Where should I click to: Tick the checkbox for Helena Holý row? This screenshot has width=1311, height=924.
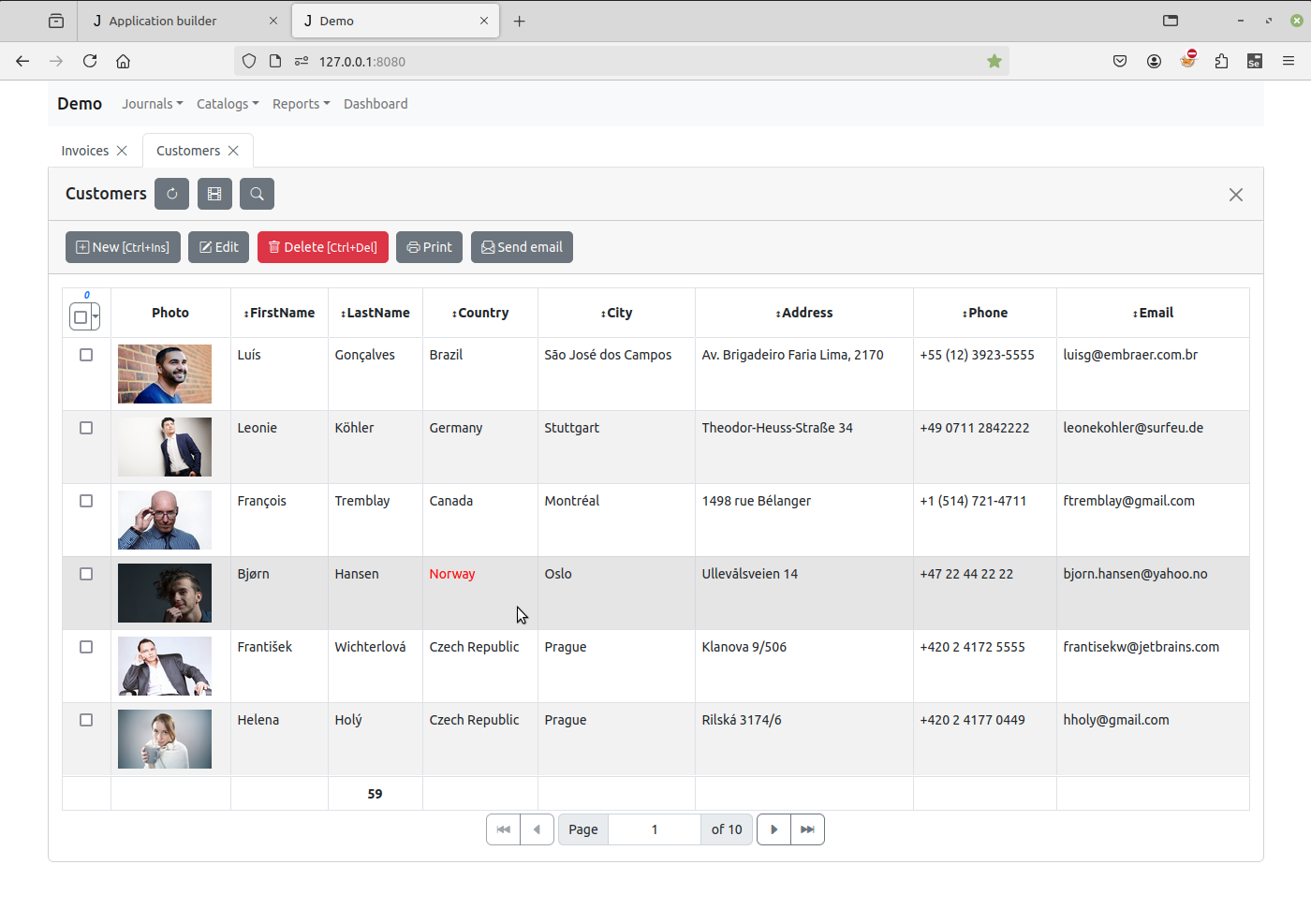pos(86,720)
